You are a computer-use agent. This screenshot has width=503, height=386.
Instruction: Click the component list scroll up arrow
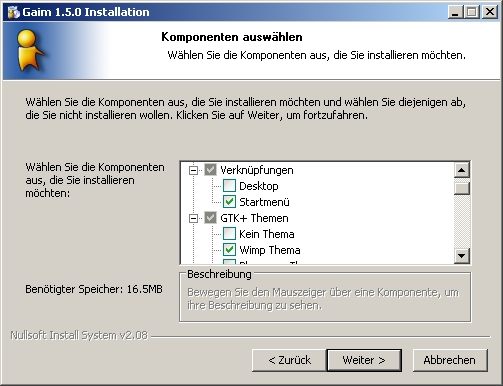(462, 170)
